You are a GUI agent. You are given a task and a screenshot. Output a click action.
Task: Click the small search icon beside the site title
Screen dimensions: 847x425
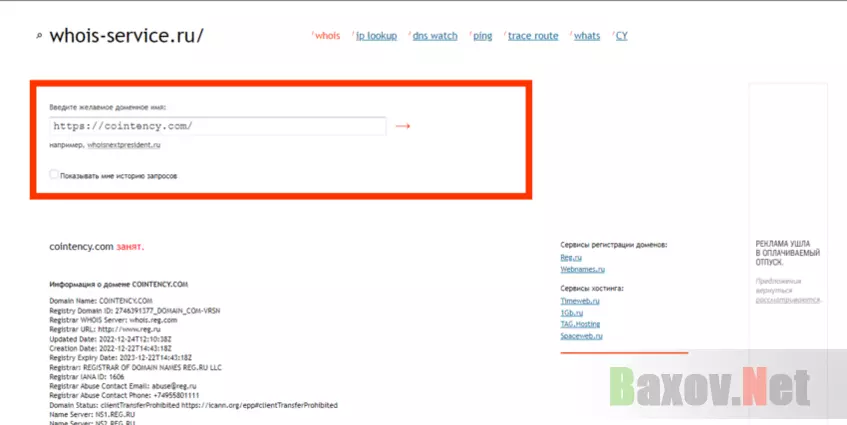39,36
